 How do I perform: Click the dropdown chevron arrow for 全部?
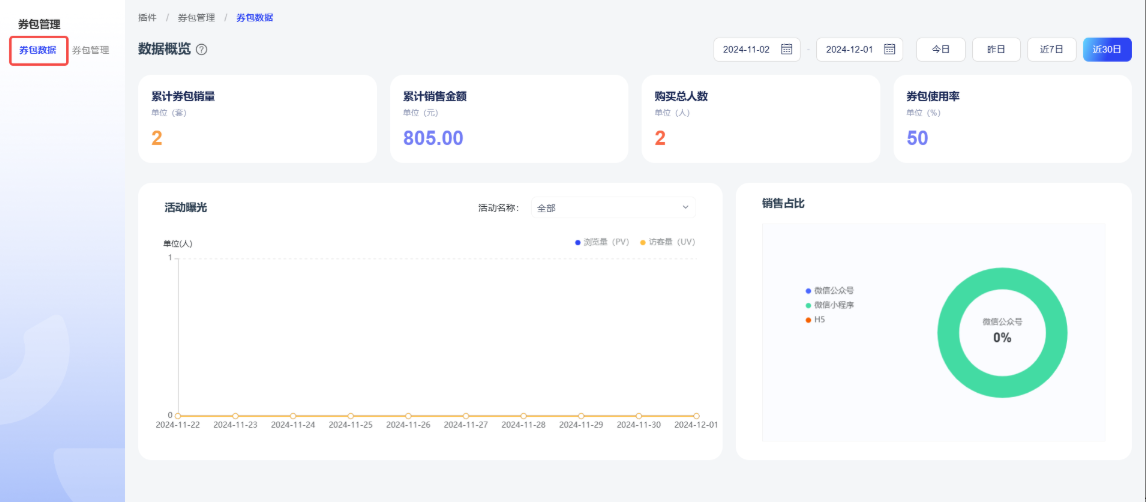click(685, 208)
